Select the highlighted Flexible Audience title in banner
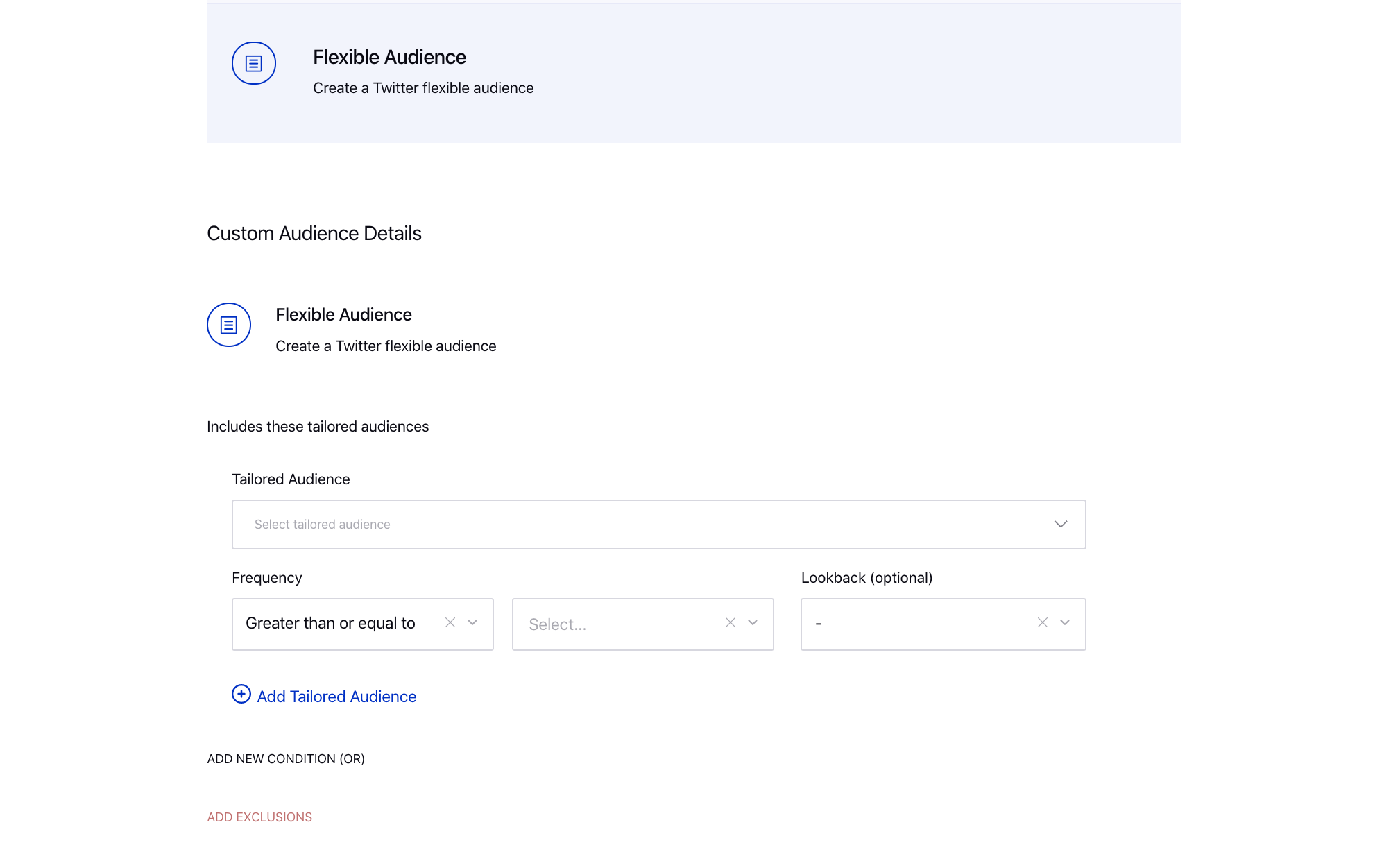This screenshot has height=852, width=1400. [x=389, y=57]
